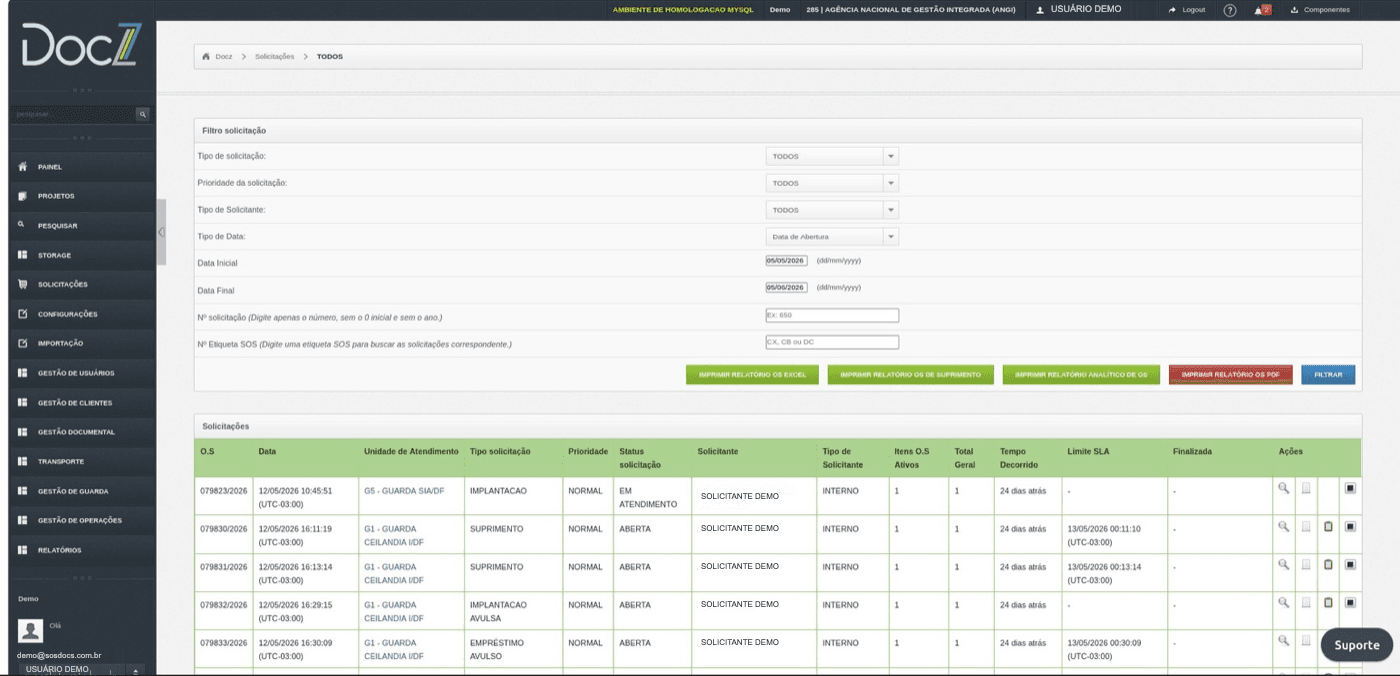Click Imprimir Relatório Analítico de OS button

(1081, 375)
